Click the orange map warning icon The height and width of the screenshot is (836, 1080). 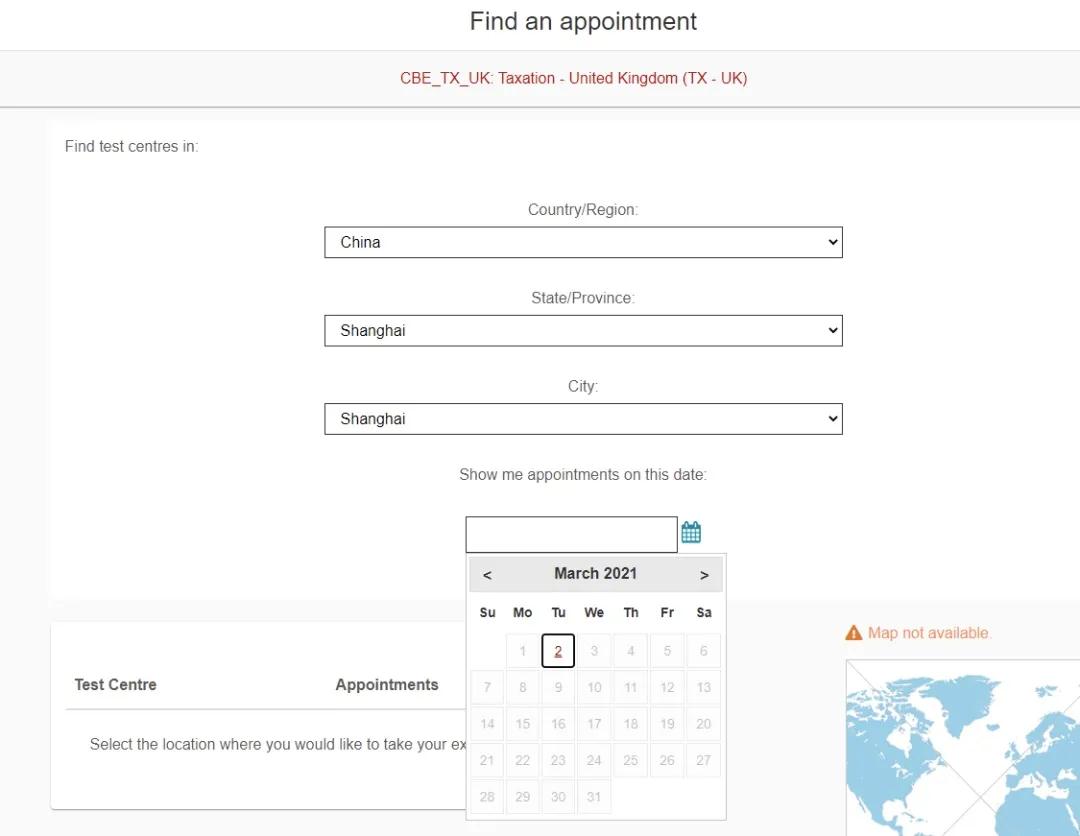click(x=853, y=633)
